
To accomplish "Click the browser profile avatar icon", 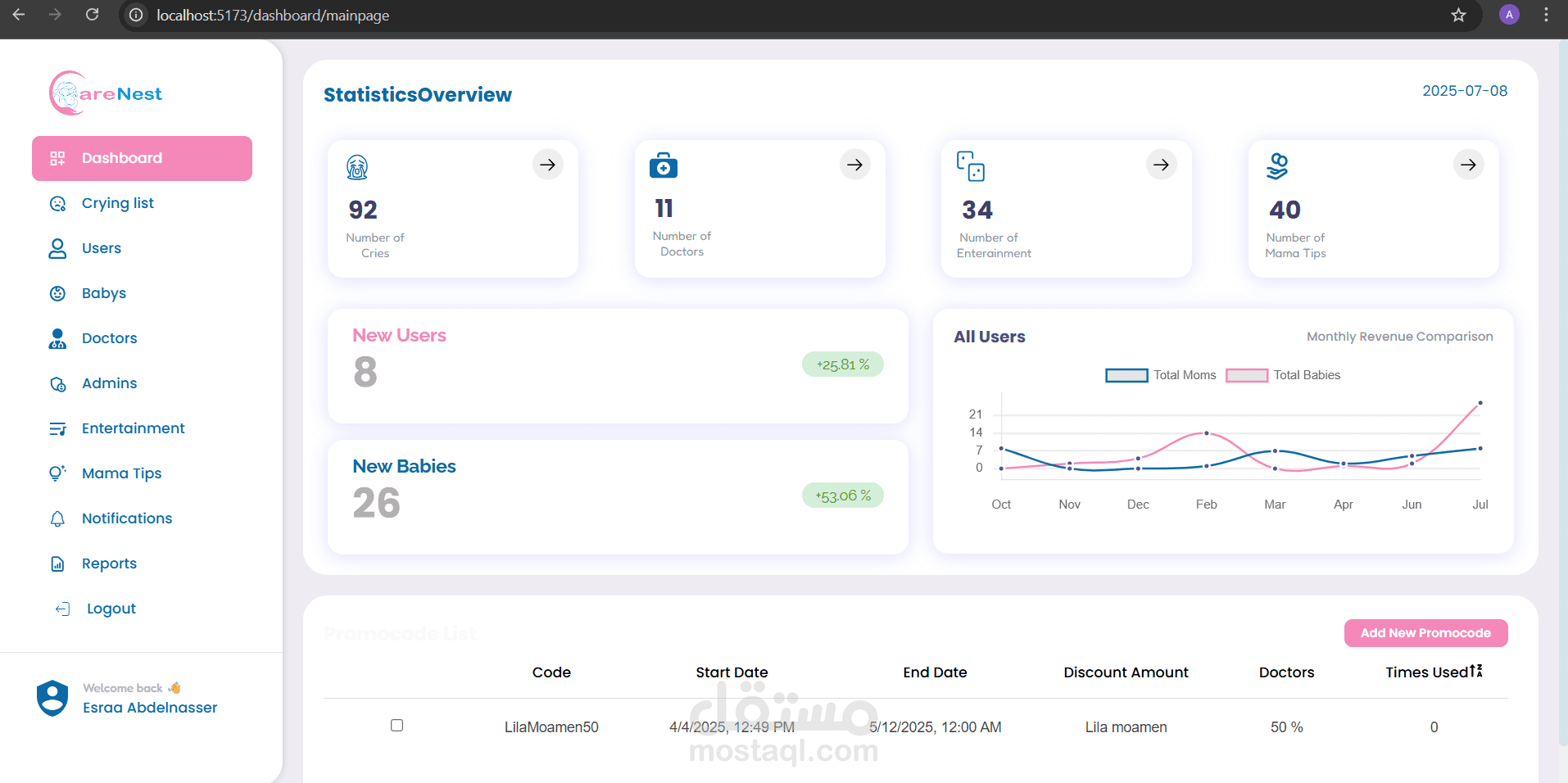I will [x=1509, y=15].
